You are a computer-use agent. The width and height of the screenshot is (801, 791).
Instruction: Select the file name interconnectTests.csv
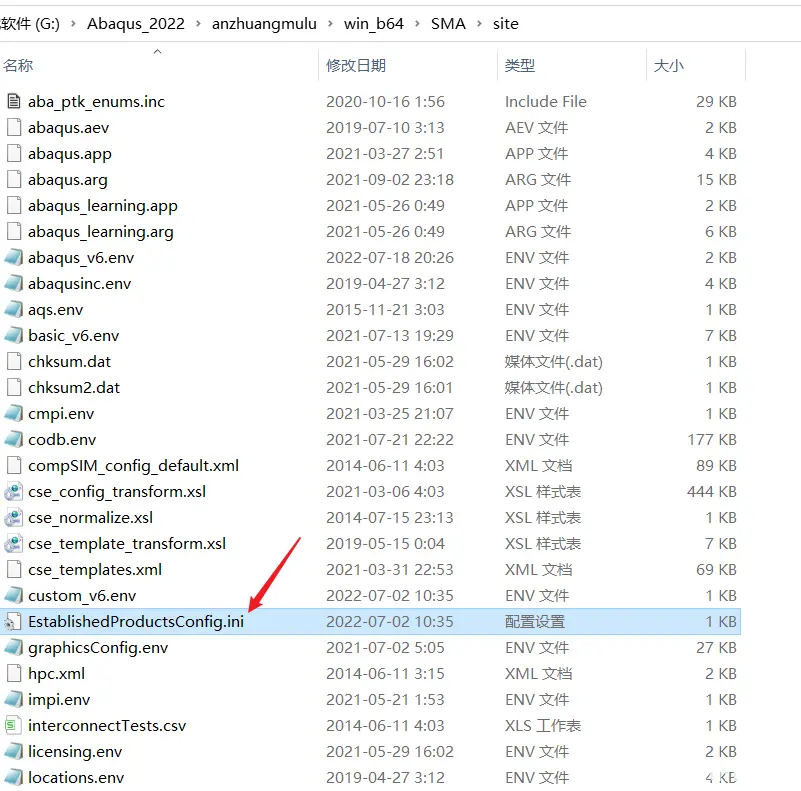pos(107,726)
